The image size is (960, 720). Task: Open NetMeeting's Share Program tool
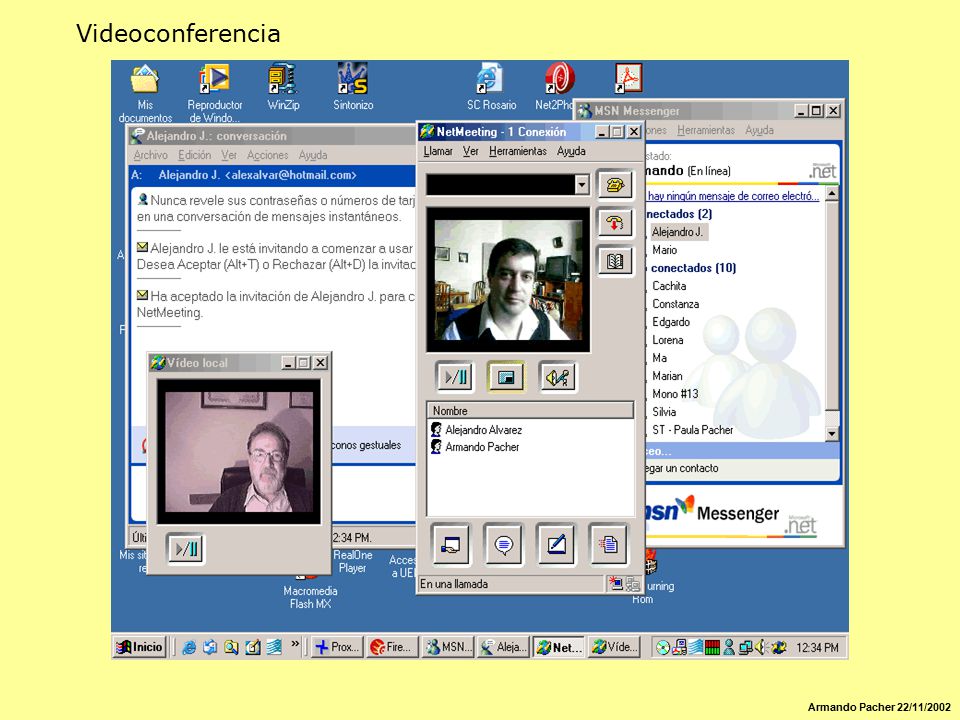451,544
